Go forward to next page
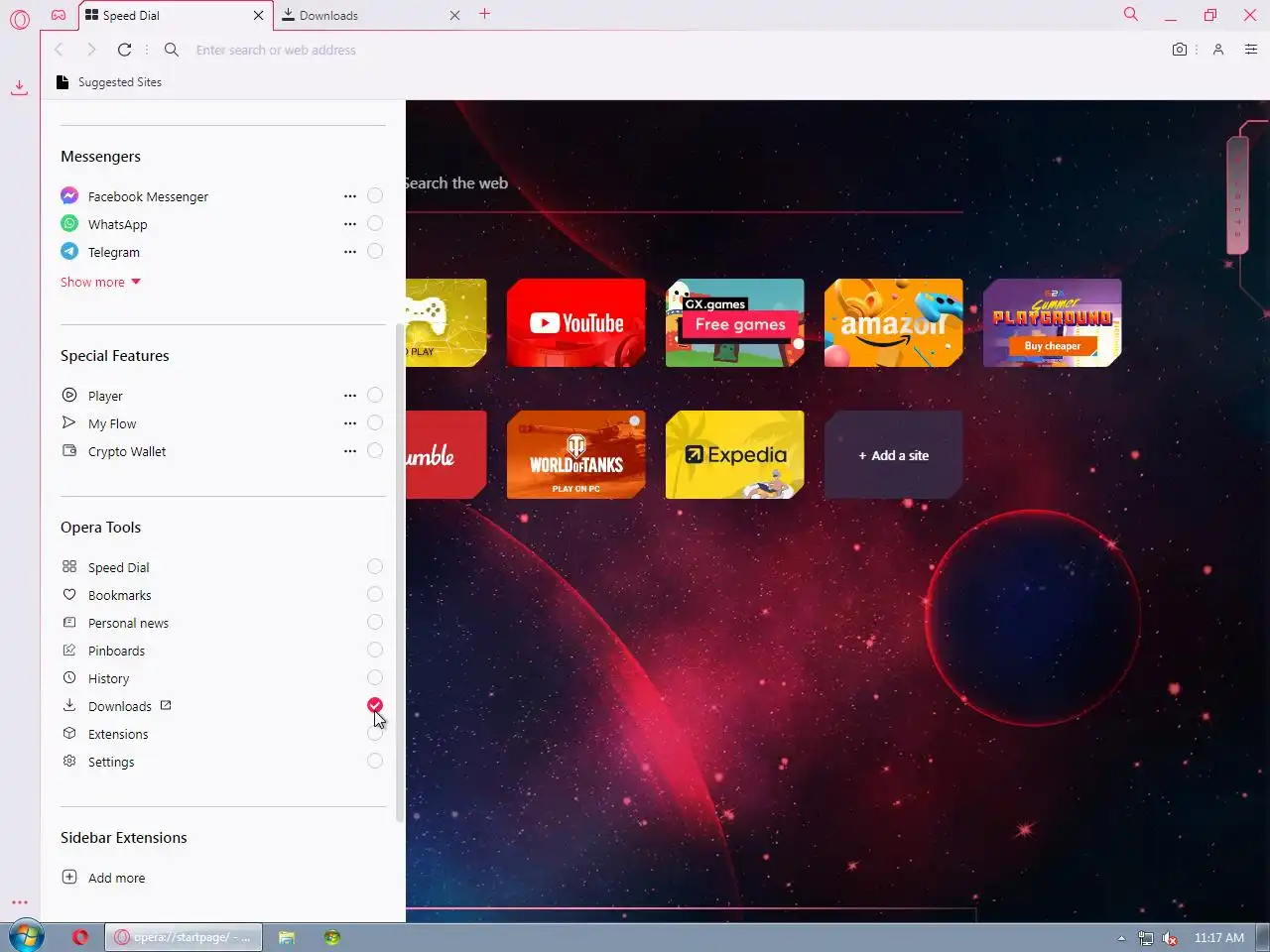 (x=91, y=50)
